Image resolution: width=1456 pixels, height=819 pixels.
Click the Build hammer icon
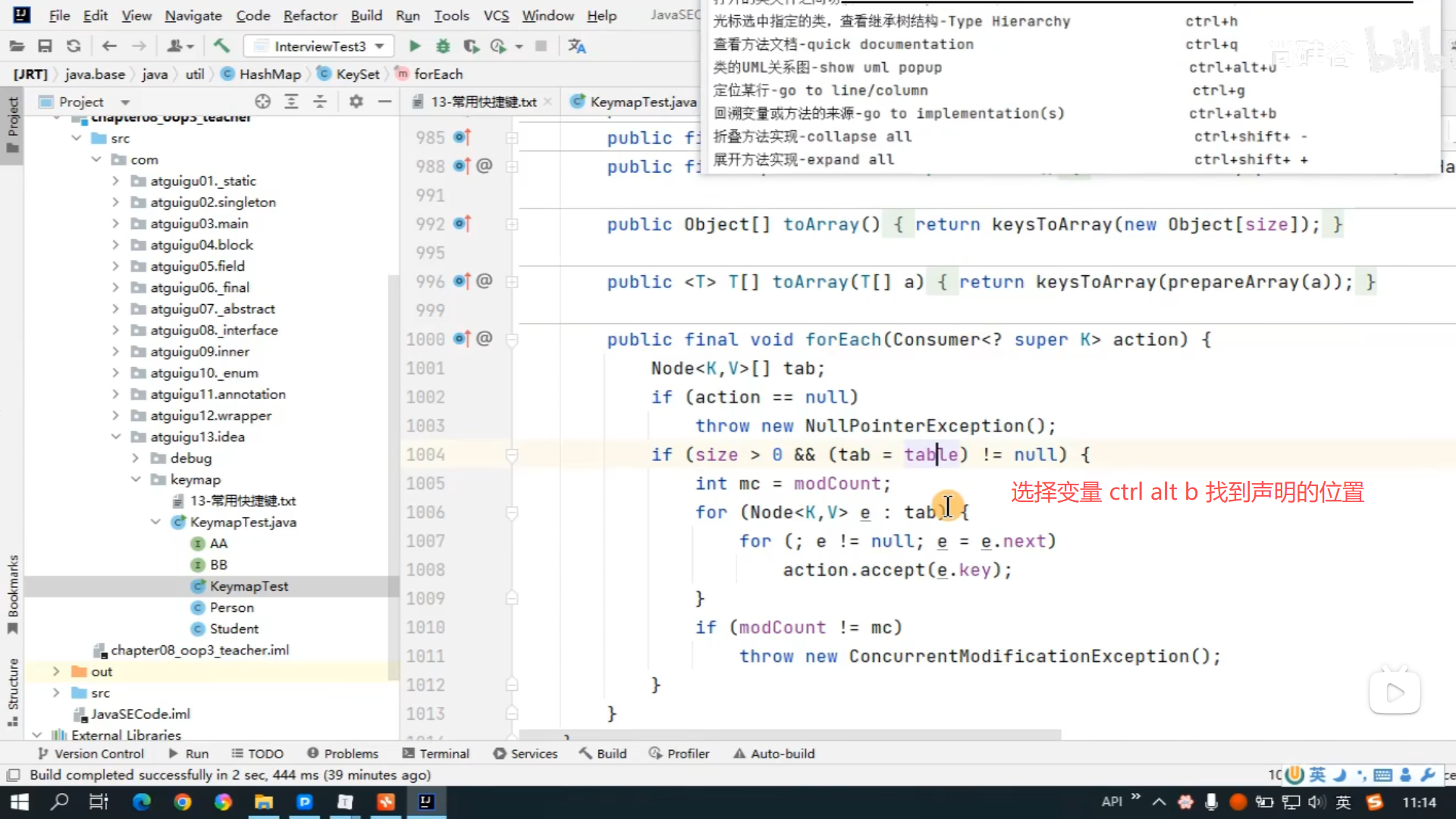coord(221,46)
